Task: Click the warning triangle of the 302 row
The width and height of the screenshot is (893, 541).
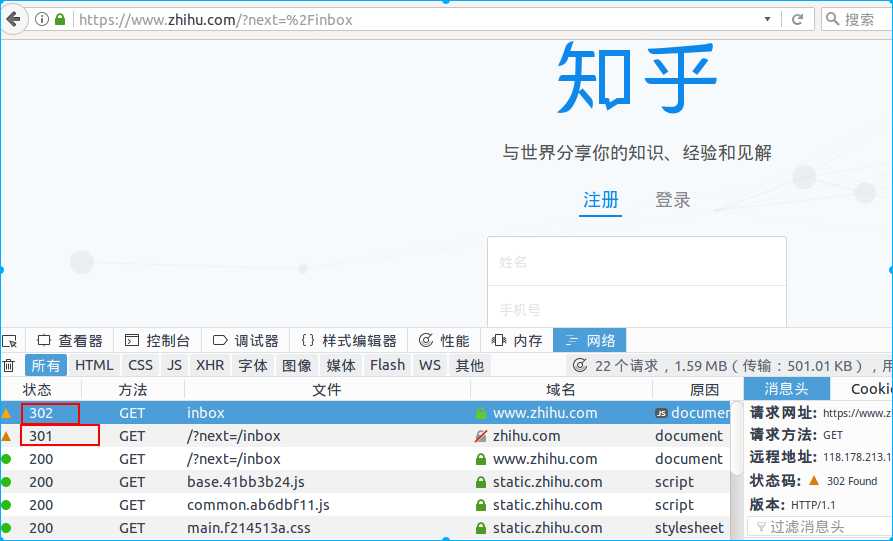Action: 6,413
